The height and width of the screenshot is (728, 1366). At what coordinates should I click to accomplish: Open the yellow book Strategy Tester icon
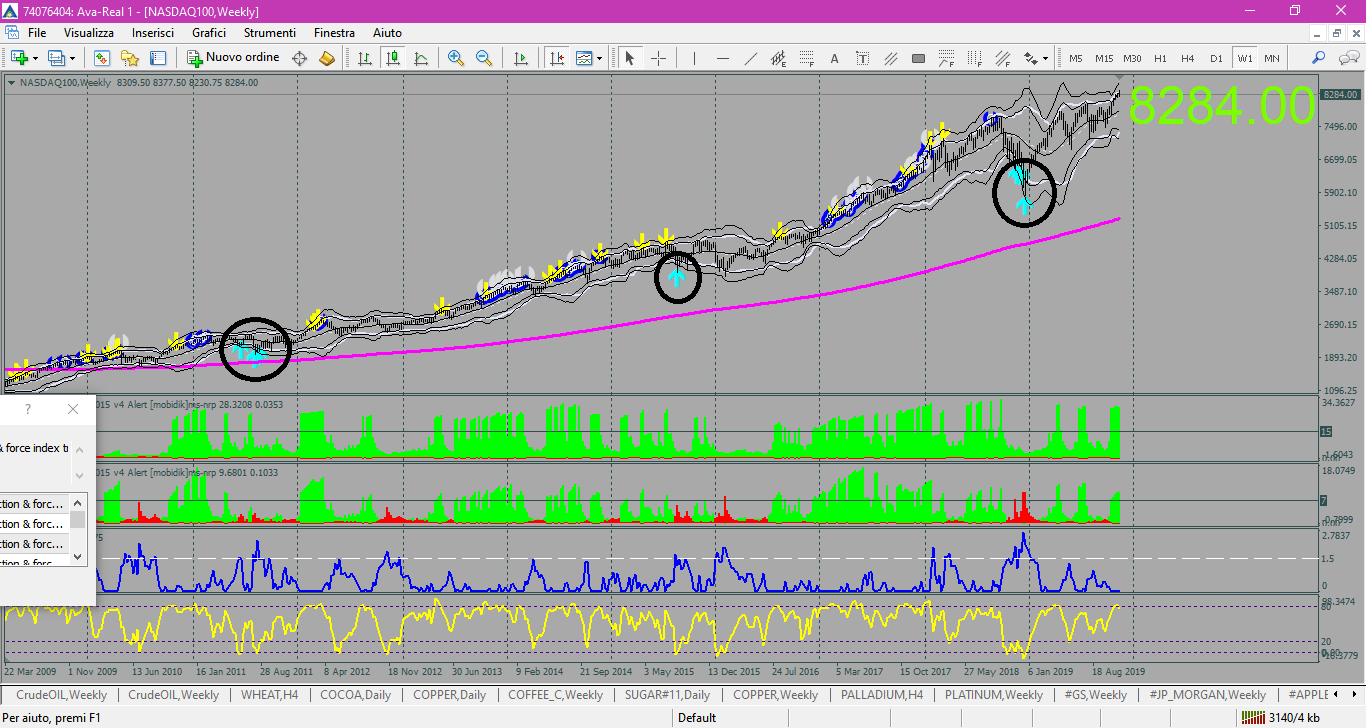tap(327, 58)
